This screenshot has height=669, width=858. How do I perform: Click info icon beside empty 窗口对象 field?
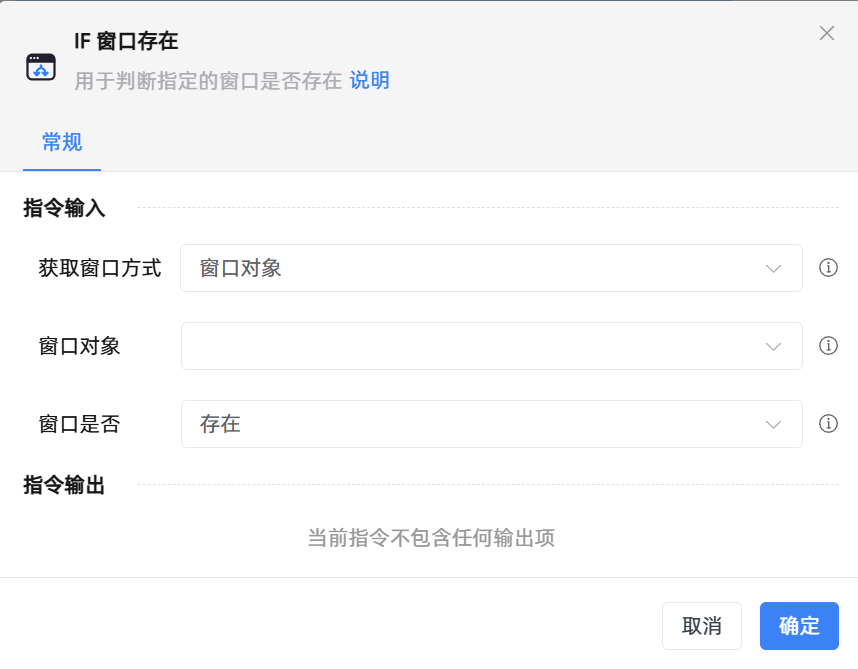828,346
